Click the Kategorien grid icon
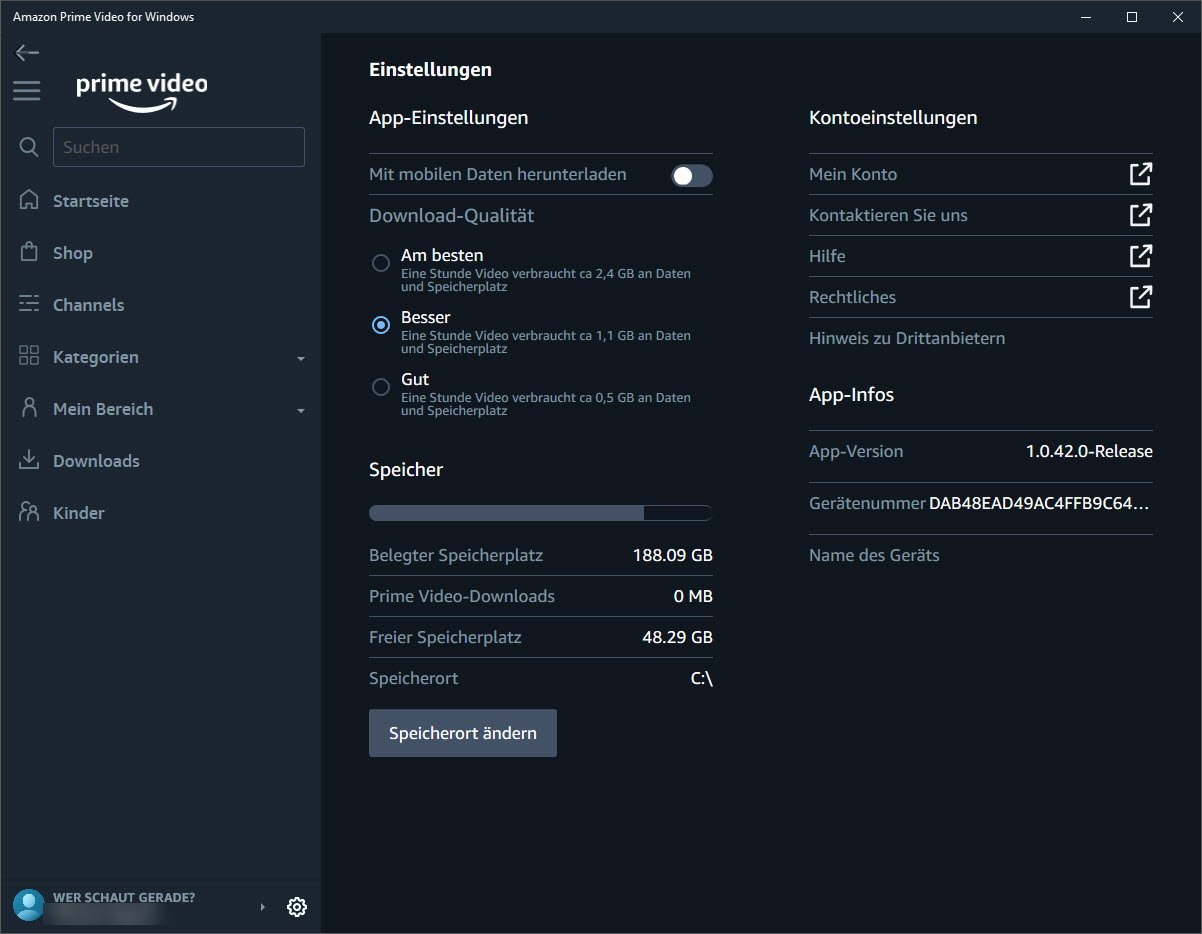 click(29, 356)
